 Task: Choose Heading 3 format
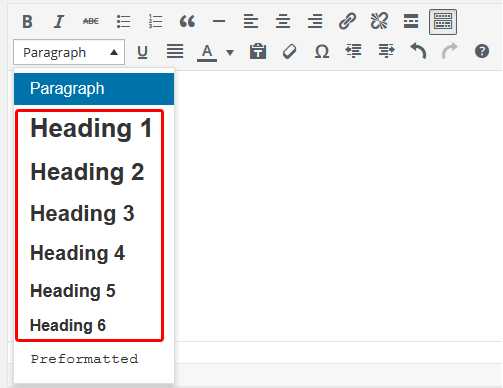[x=82, y=213]
